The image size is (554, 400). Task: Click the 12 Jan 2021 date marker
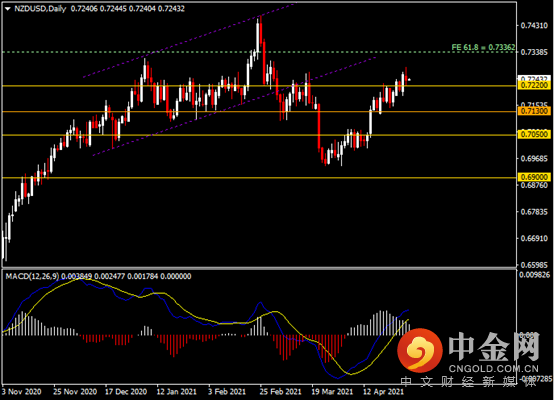coord(176,392)
